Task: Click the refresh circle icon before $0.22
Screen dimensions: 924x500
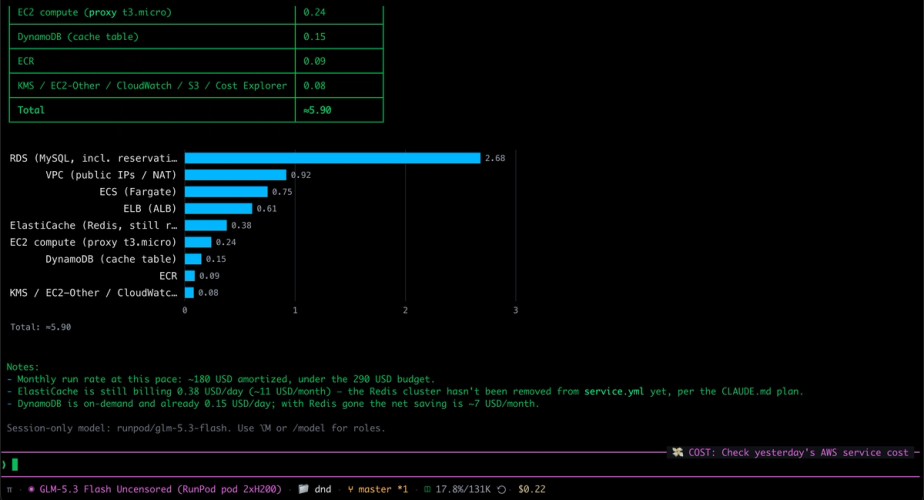Action: [x=501, y=489]
